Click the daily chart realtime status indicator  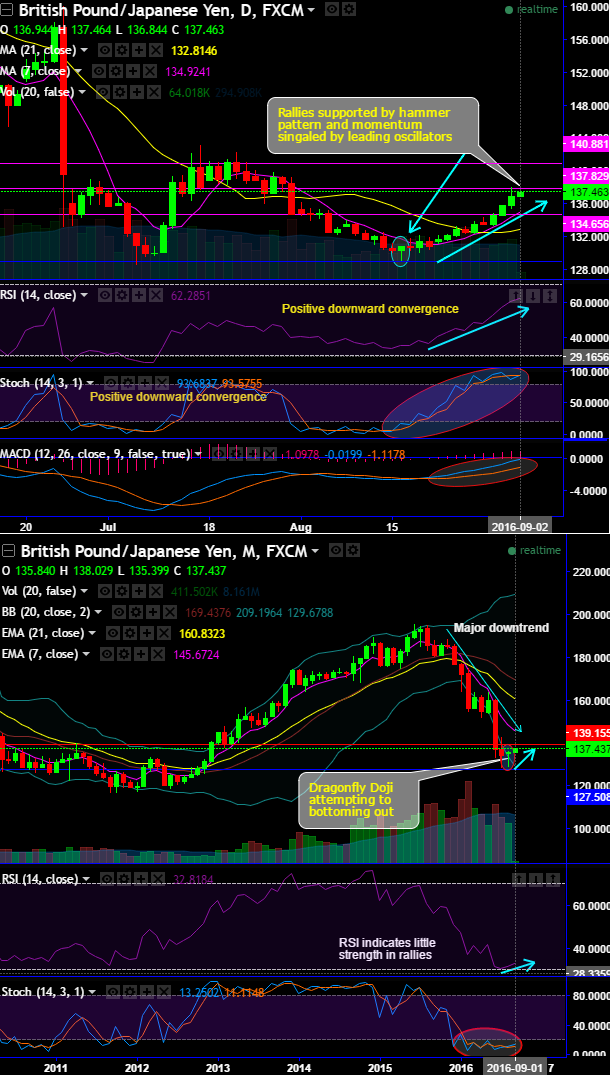pos(532,10)
